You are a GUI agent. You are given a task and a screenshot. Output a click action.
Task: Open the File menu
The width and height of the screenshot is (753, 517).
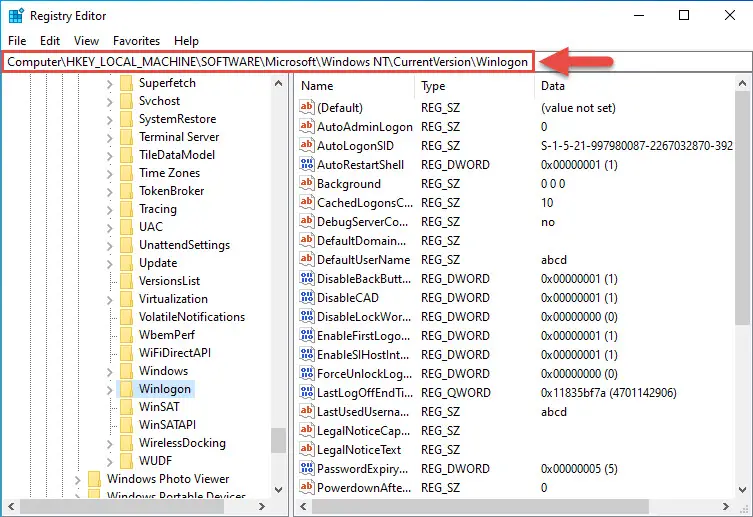click(x=17, y=41)
